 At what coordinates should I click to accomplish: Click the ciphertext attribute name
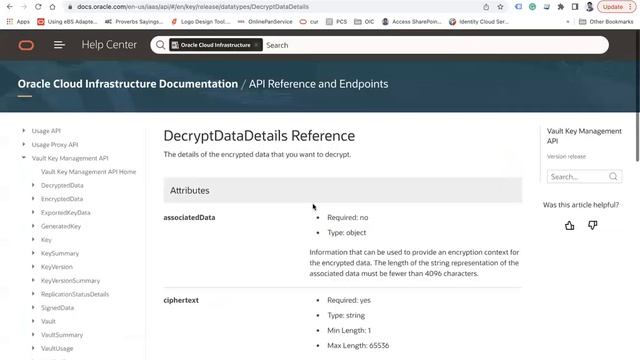pos(181,300)
